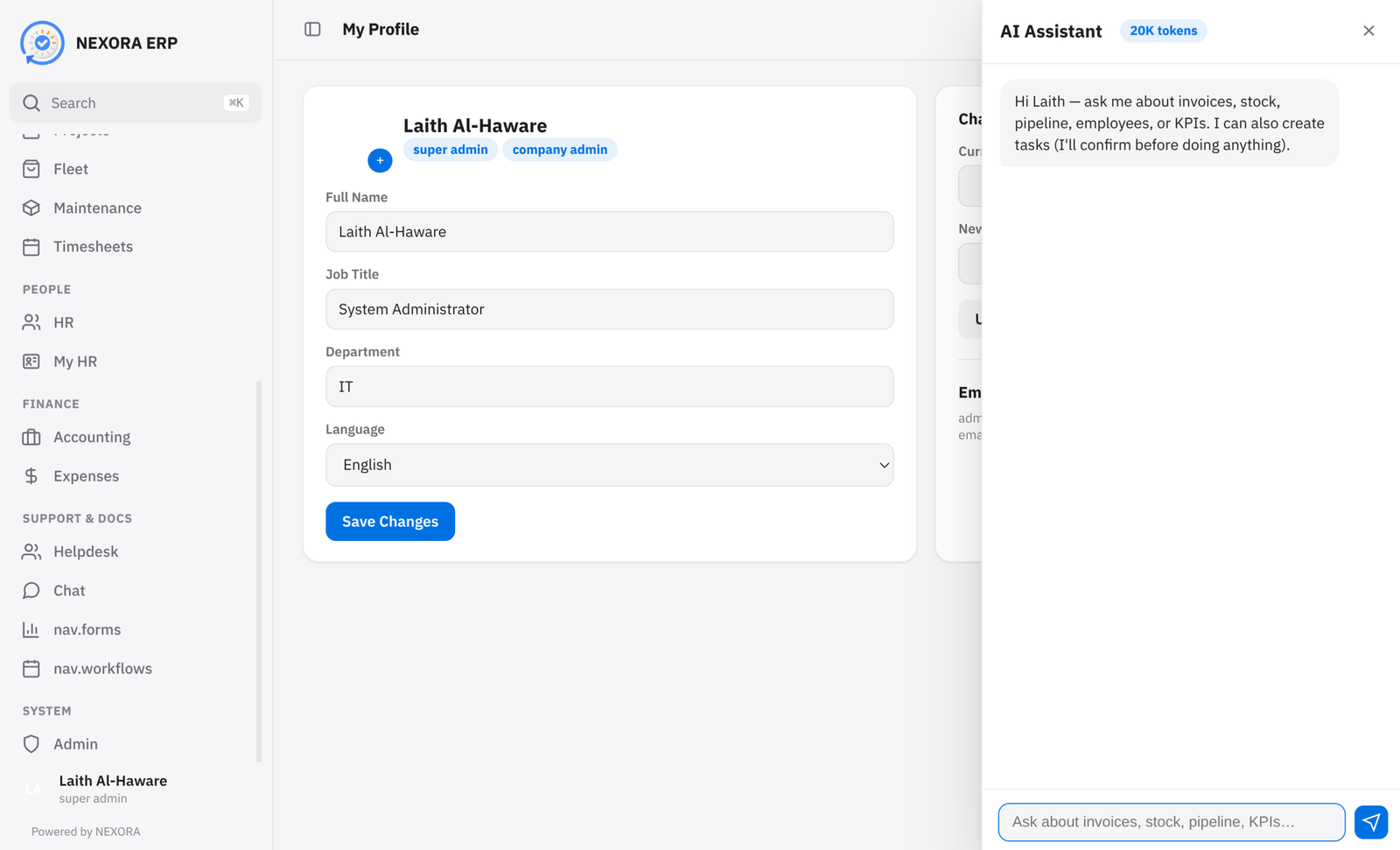Send message with paper plane icon
1400x850 pixels.
pos(1371,822)
